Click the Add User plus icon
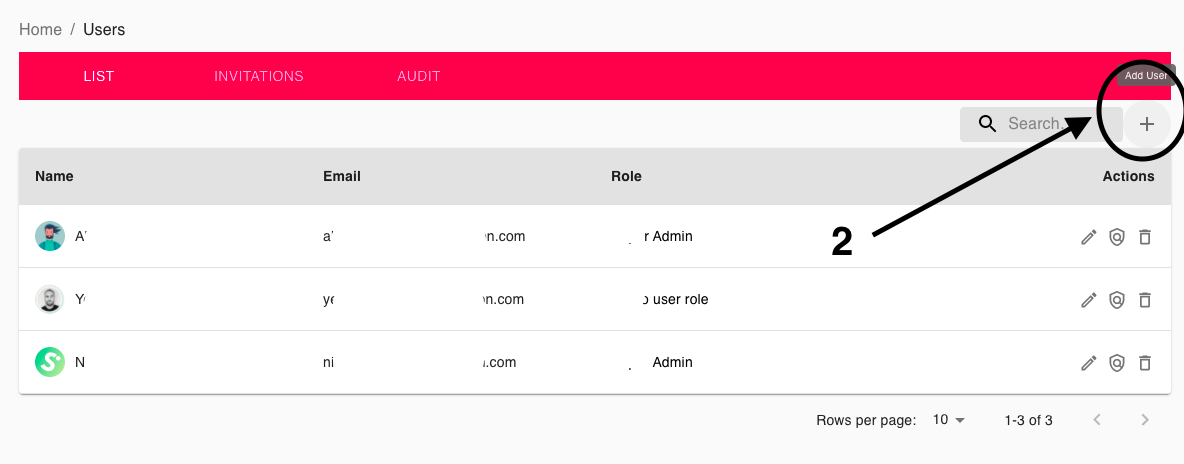 coord(1147,125)
